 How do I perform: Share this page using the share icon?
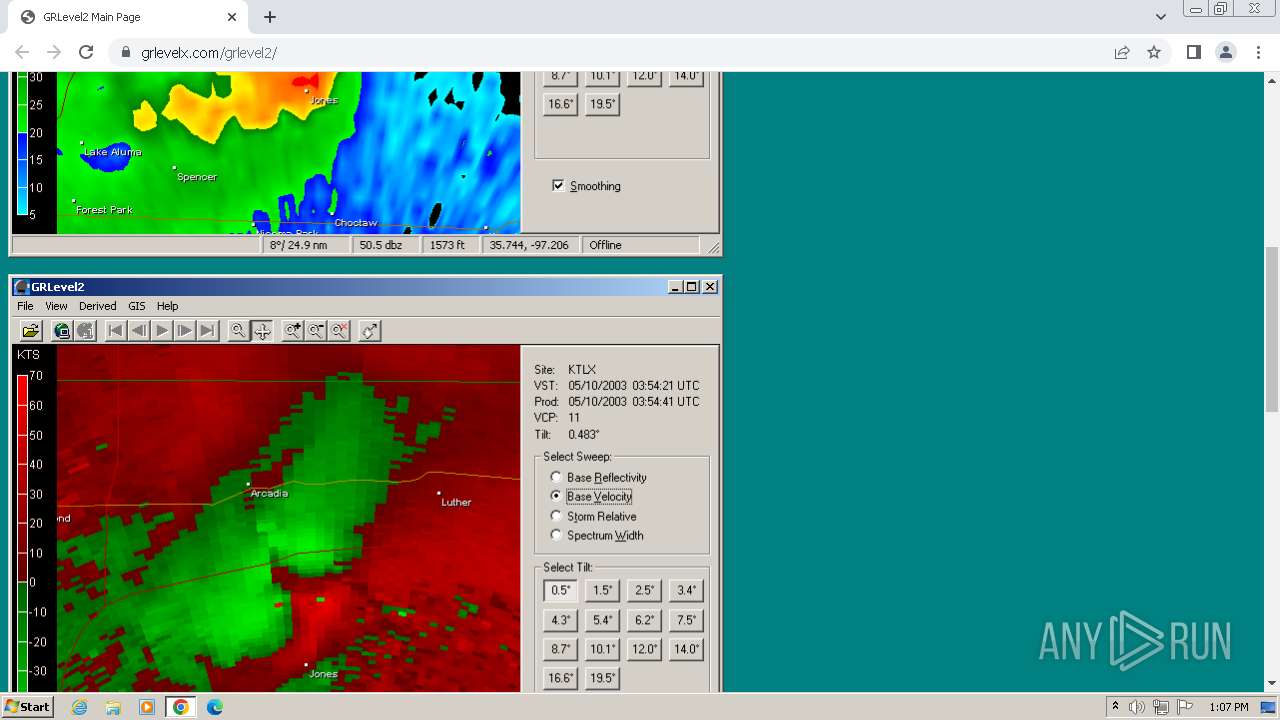[1122, 52]
